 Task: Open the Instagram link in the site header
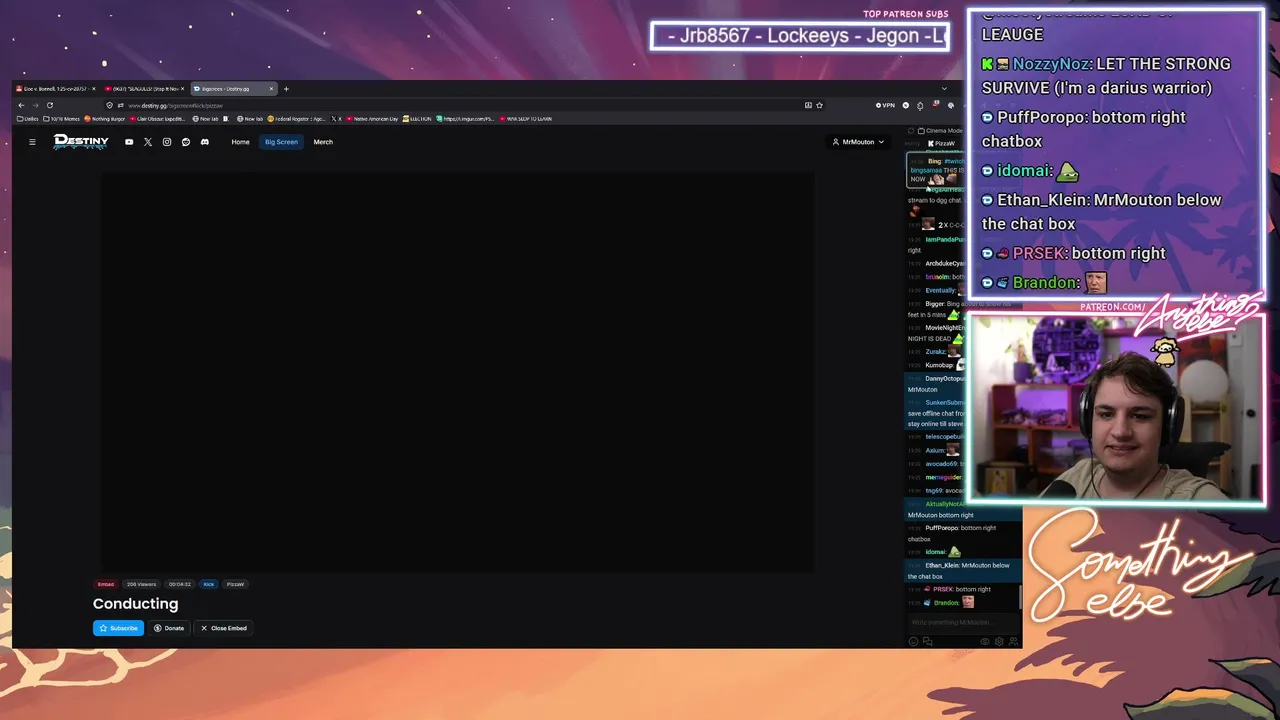167,142
